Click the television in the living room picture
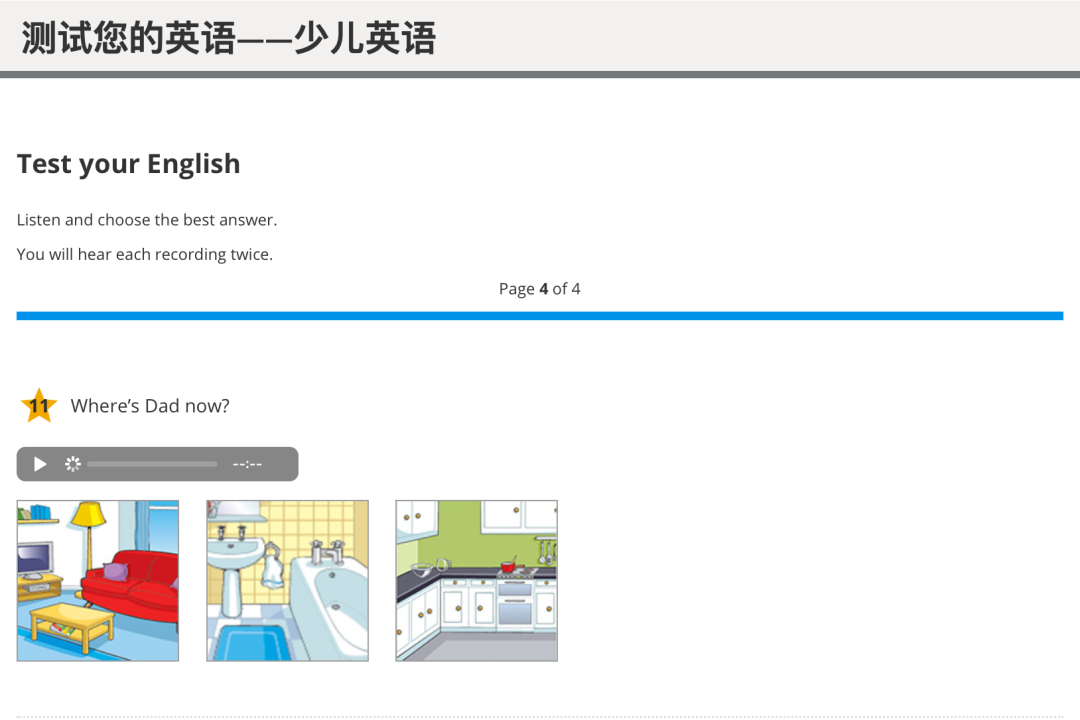Screen dimensions: 1080x720 (33, 558)
